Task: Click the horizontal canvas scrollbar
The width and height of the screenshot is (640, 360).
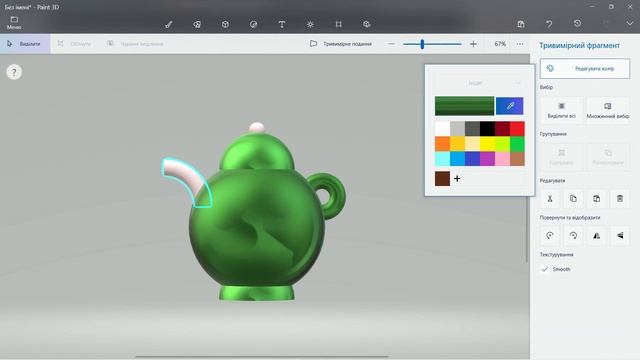Action: coord(261,357)
